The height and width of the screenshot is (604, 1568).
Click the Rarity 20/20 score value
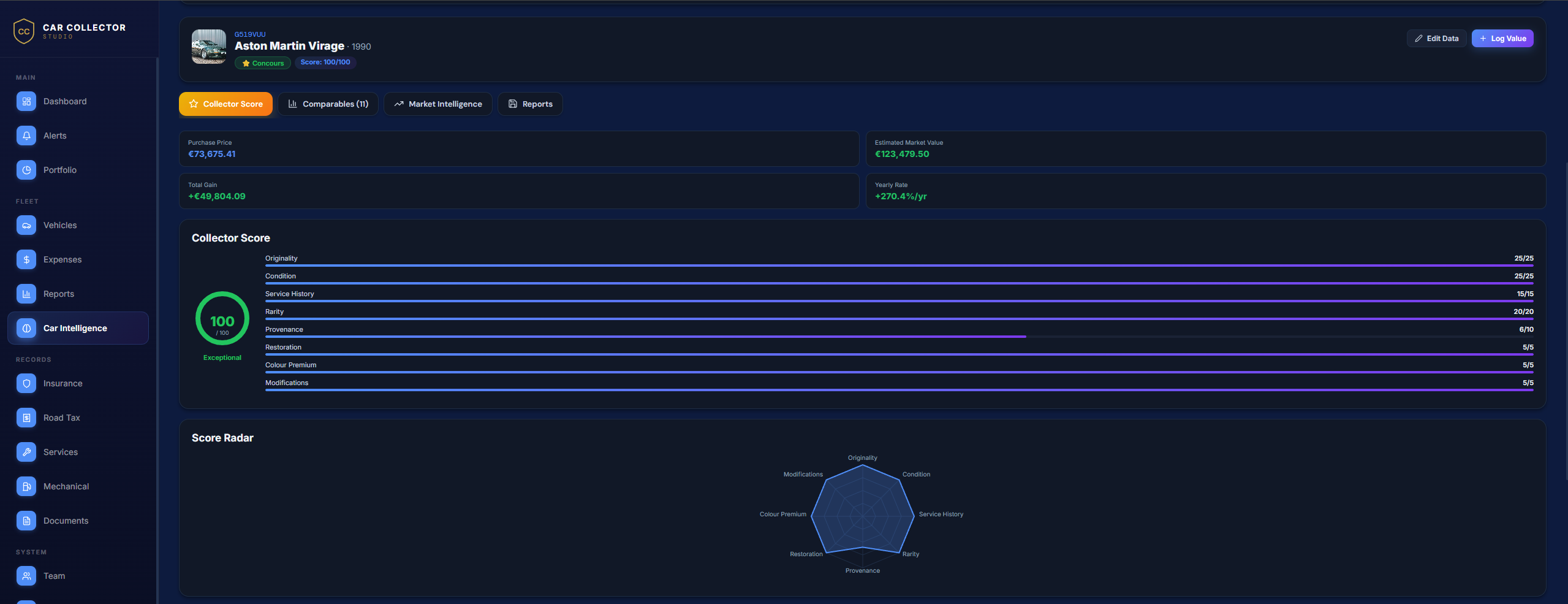tap(1523, 312)
